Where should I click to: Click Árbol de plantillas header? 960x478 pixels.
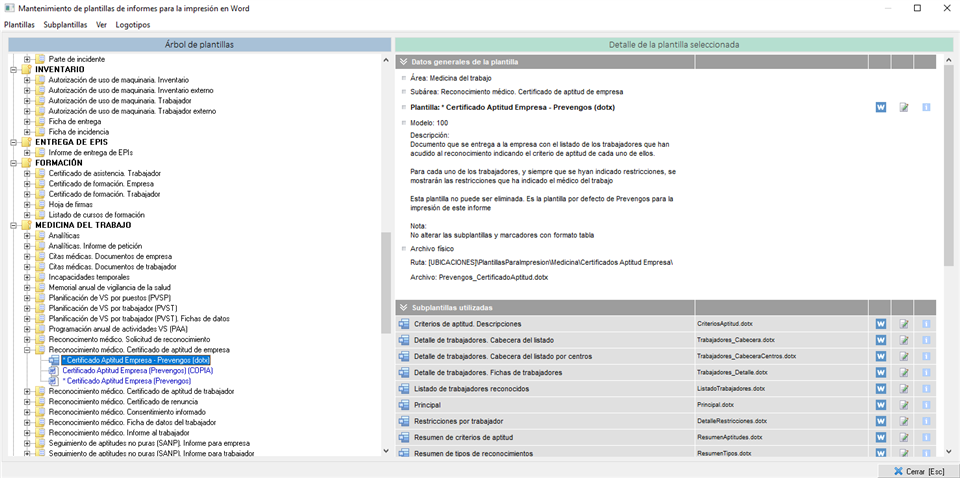pyautogui.click(x=200, y=45)
